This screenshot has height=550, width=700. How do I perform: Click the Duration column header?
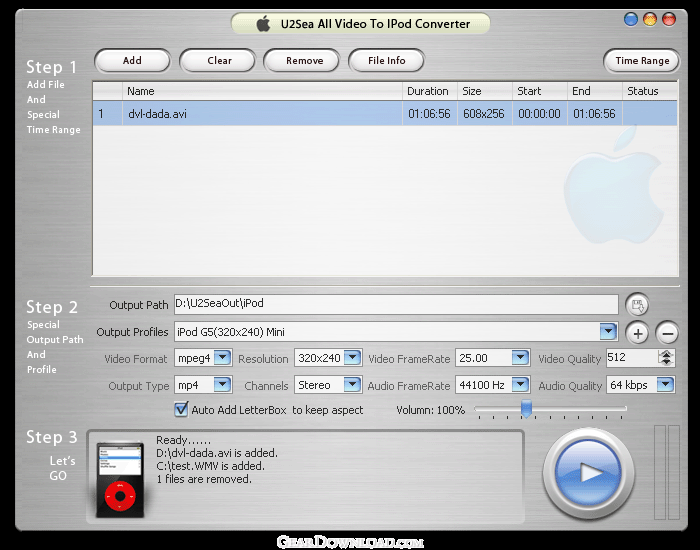429,91
